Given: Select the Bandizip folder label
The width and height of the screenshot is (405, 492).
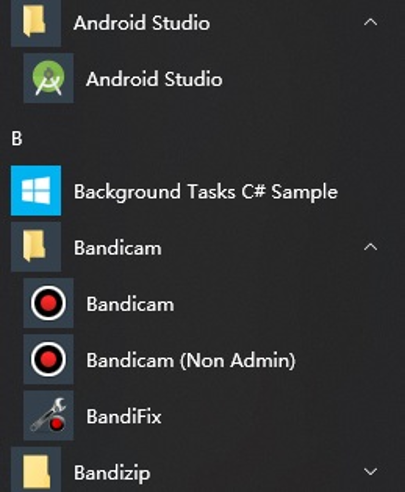Looking at the screenshot, I should 112,473.
